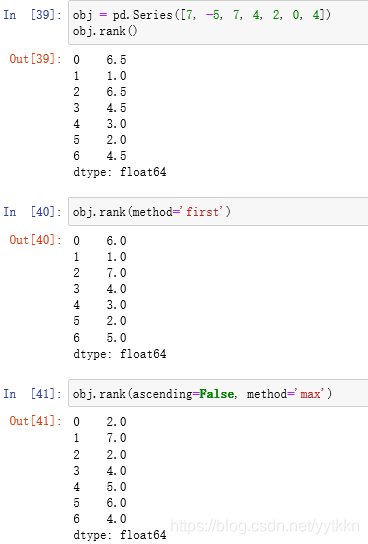Click the 'first' string in cell 40
The height and width of the screenshot is (544, 368).
(x=203, y=212)
